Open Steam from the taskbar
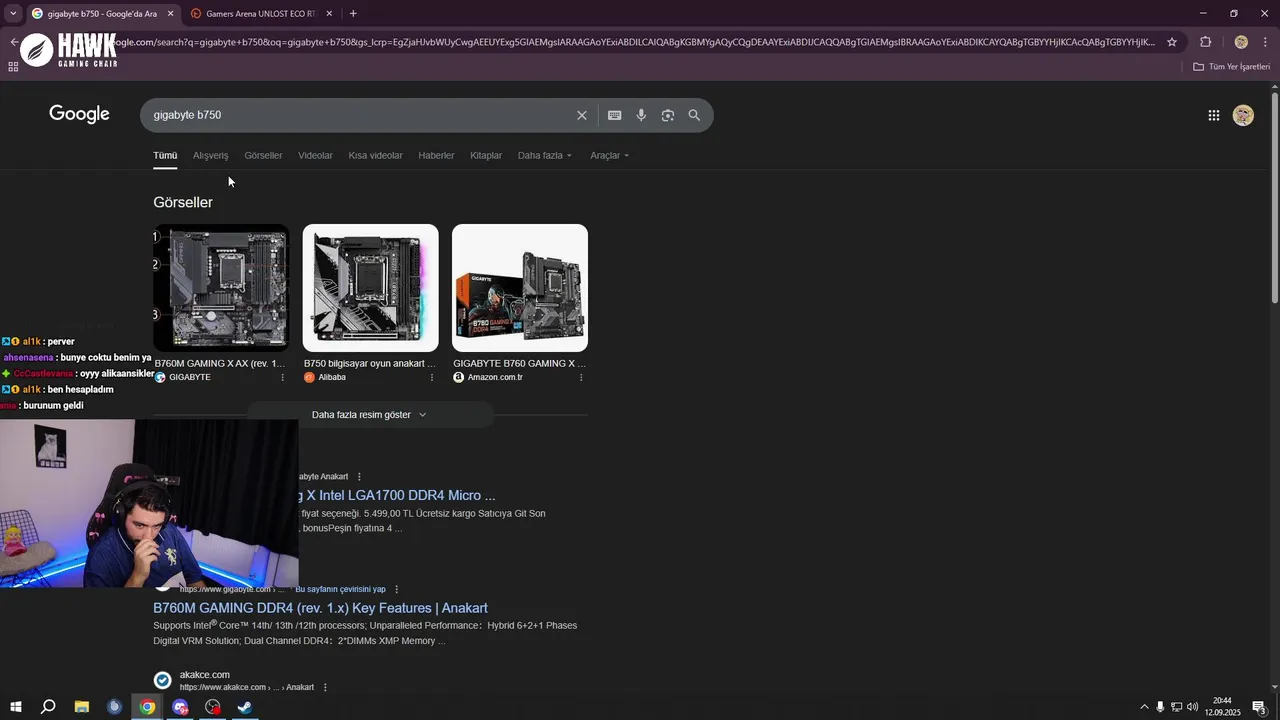Screen dimensions: 1280x720 click(x=245, y=707)
